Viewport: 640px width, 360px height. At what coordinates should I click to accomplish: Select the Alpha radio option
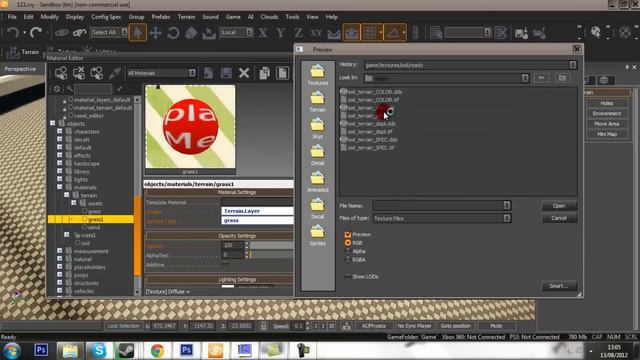[348, 251]
